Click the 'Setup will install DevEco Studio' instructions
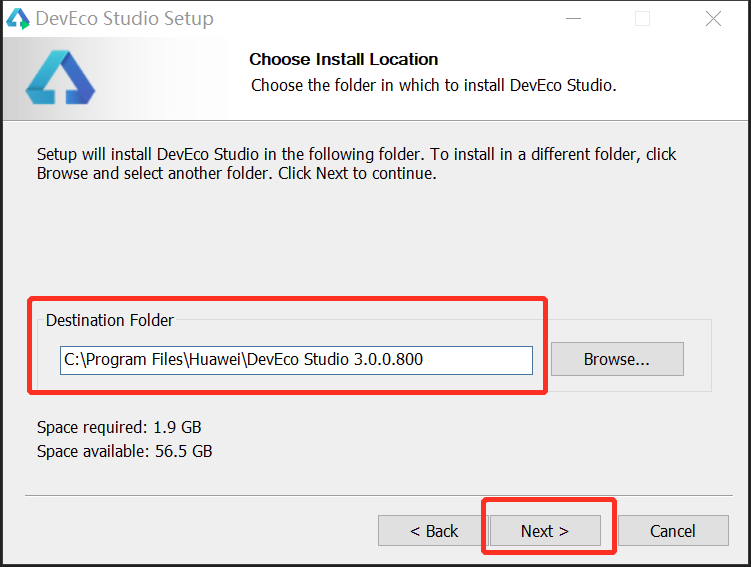 pyautogui.click(x=356, y=164)
